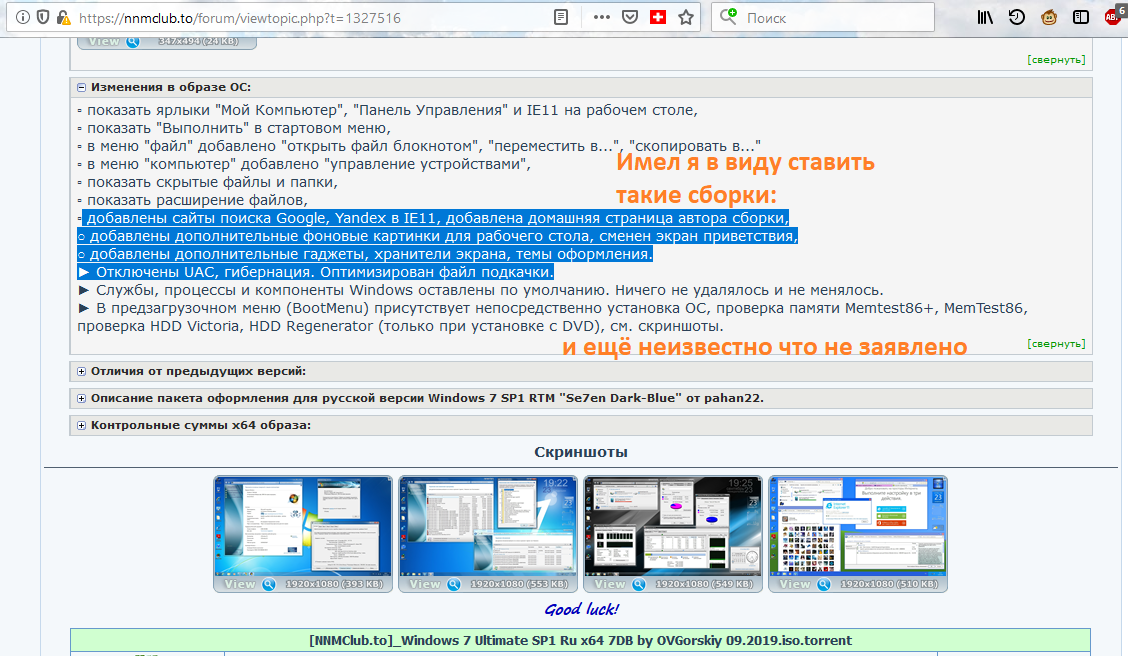
Task: Click magnifier icon on 553 KB screenshot
Action: [x=454, y=584]
